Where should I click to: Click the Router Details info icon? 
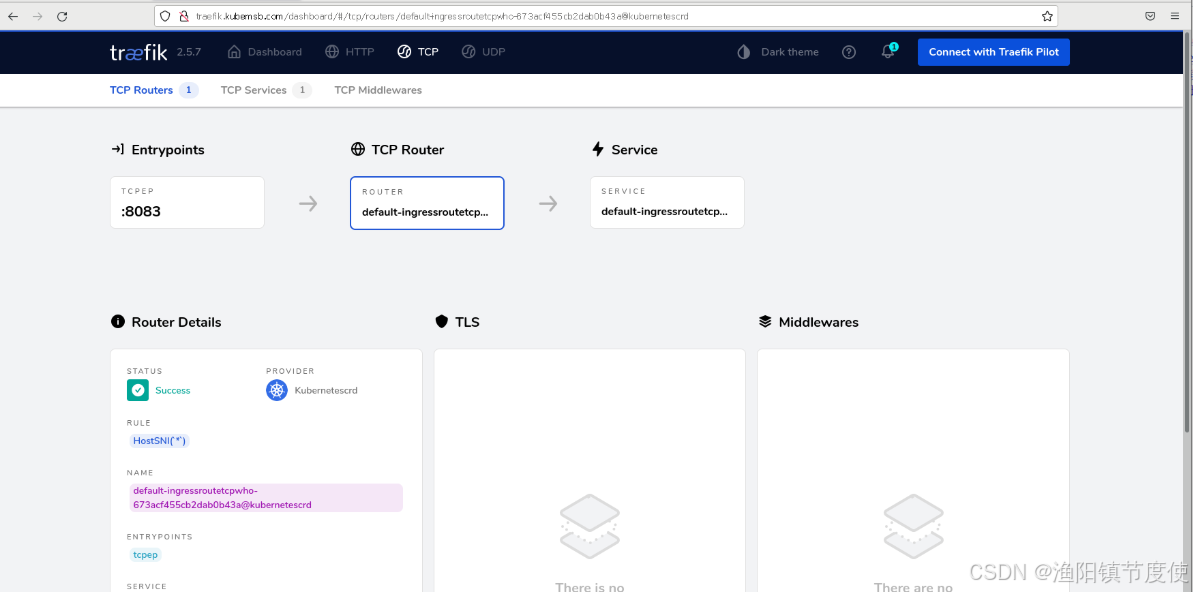click(x=118, y=322)
